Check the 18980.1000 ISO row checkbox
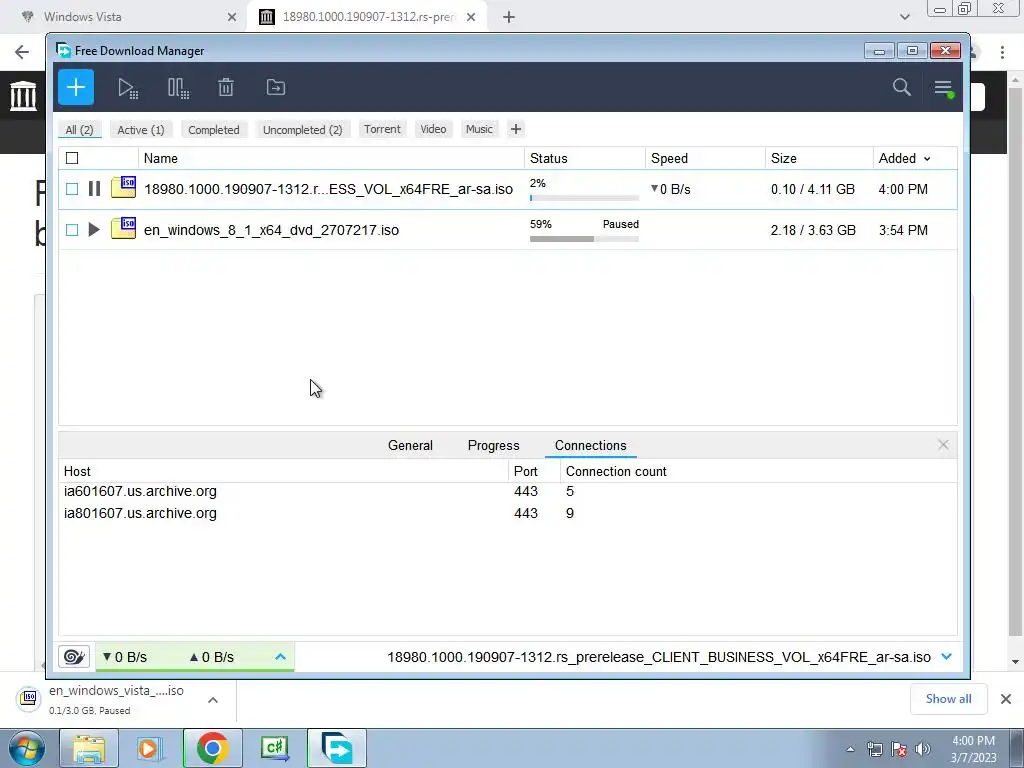The height and width of the screenshot is (768, 1024). 72,189
